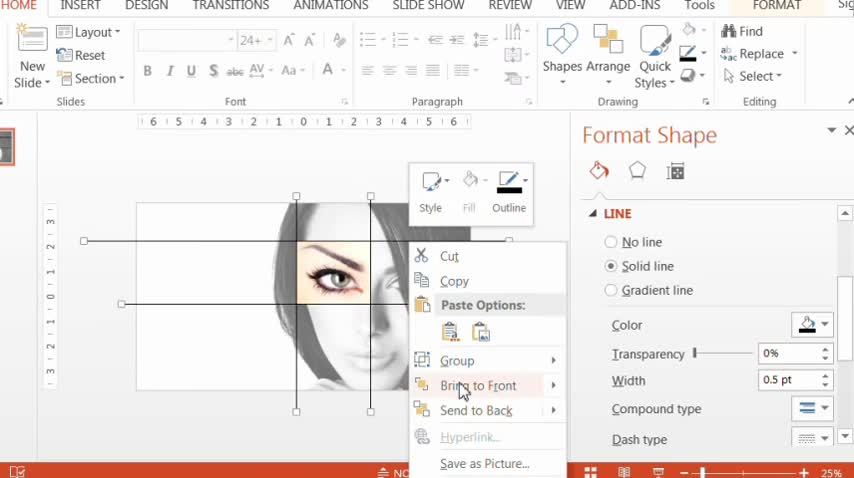Open the font size dropdown

270,40
